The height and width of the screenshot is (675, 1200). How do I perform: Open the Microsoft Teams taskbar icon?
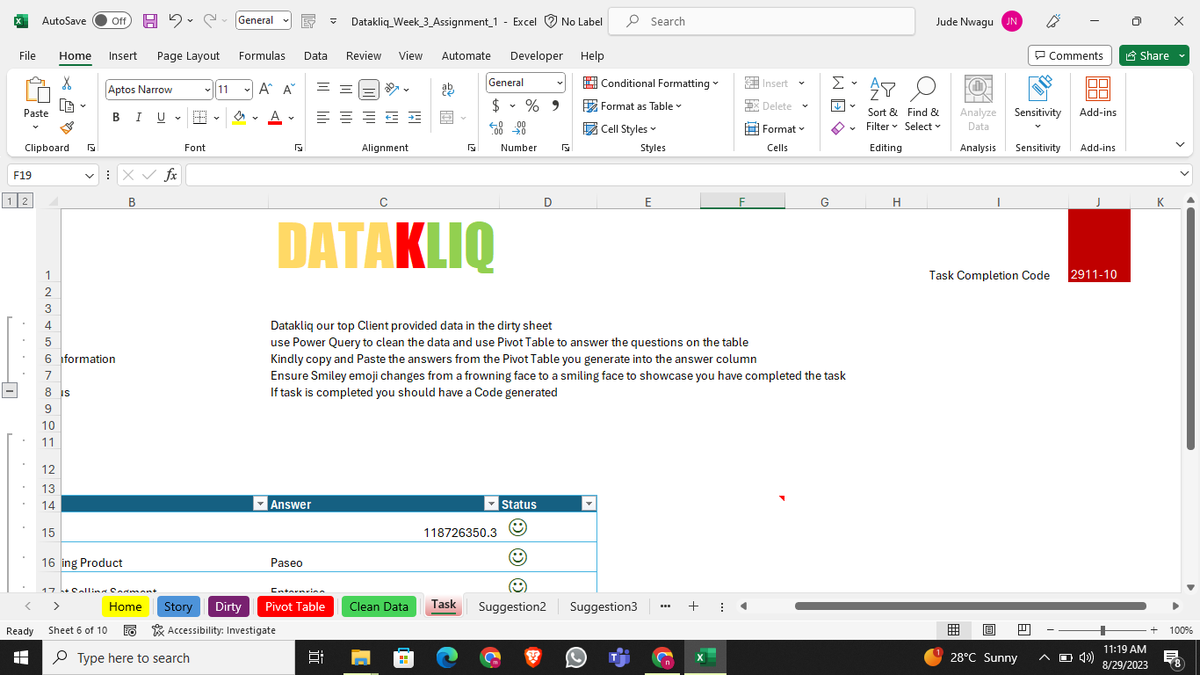[x=619, y=658]
